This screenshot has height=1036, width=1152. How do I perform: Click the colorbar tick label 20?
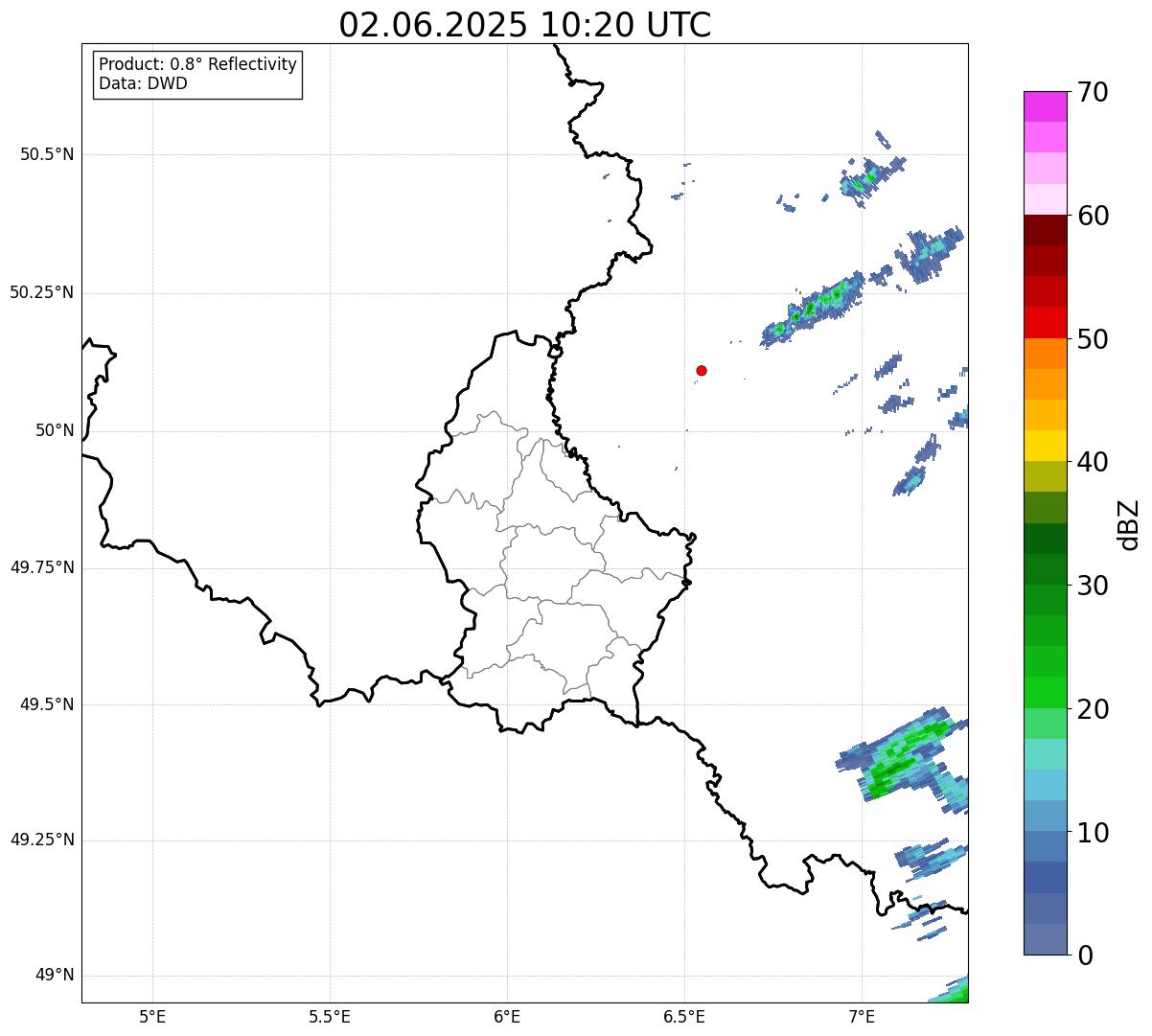(x=1094, y=709)
